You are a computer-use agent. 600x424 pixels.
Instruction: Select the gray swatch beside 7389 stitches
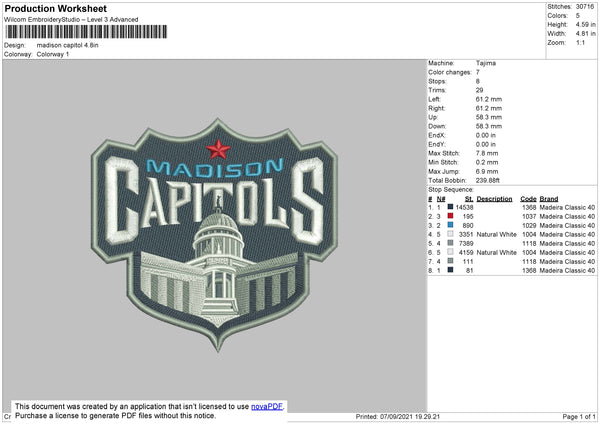click(x=450, y=243)
